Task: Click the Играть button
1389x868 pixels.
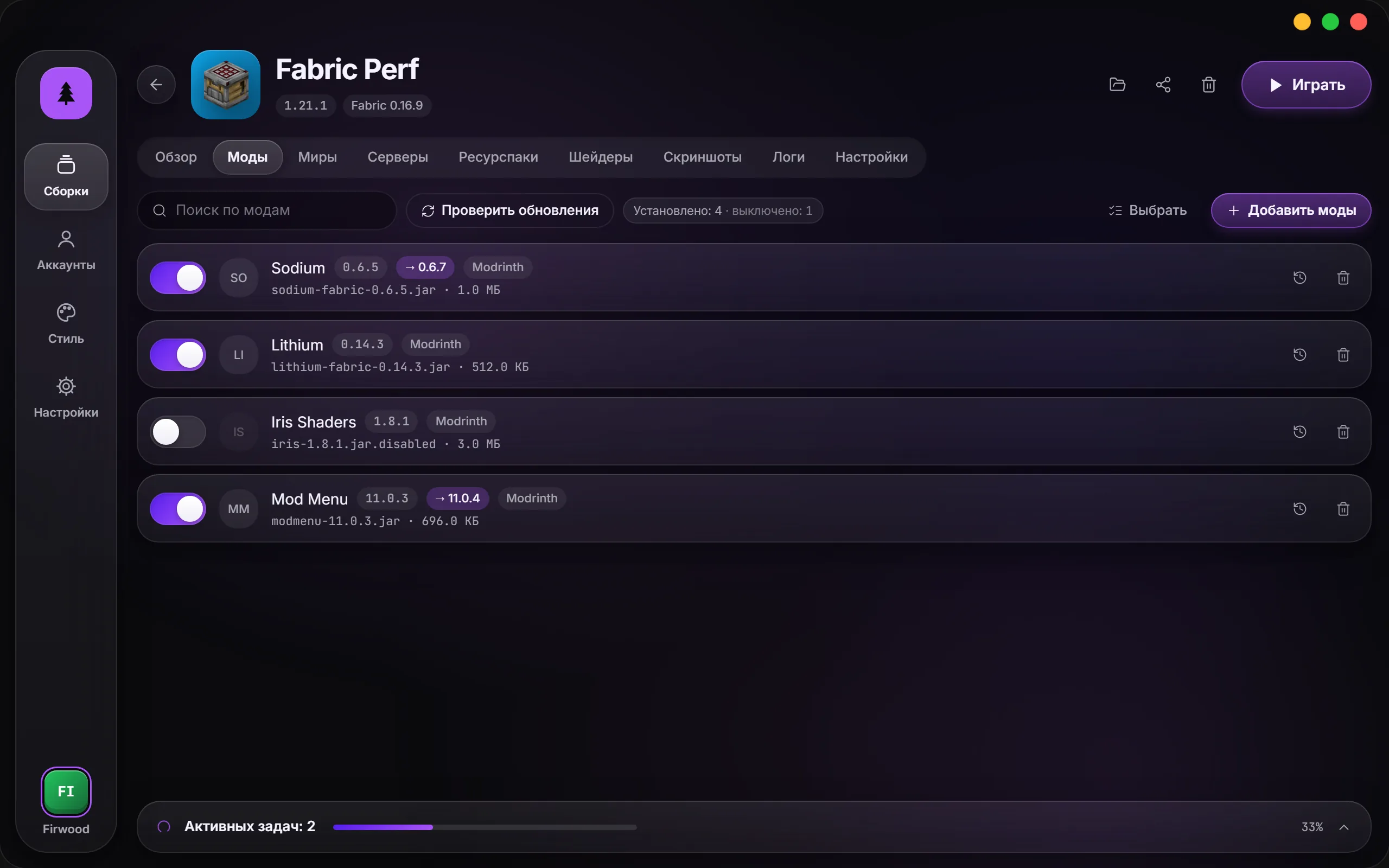Action: pos(1306,85)
